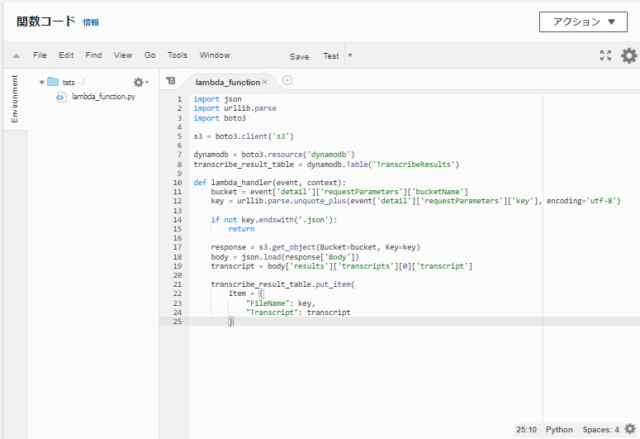This screenshot has height=439, width=640.
Task: Click the 'return' statement line
Action: click(x=242, y=229)
